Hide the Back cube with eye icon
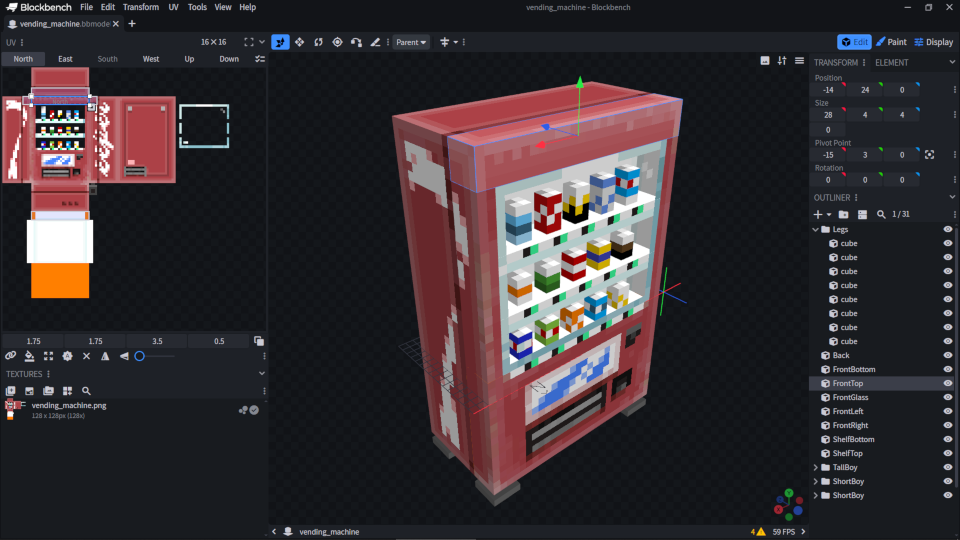Screen dimensions: 960x540 [948, 355]
